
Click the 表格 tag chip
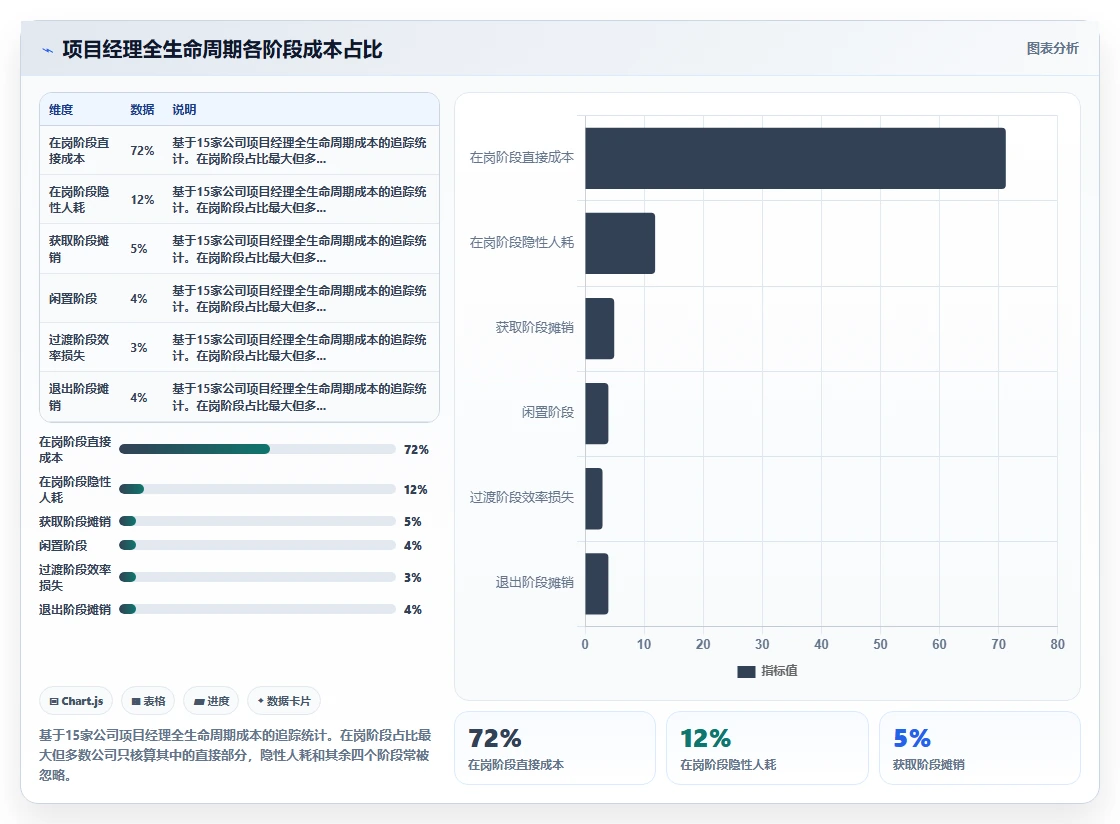pyautogui.click(x=149, y=701)
